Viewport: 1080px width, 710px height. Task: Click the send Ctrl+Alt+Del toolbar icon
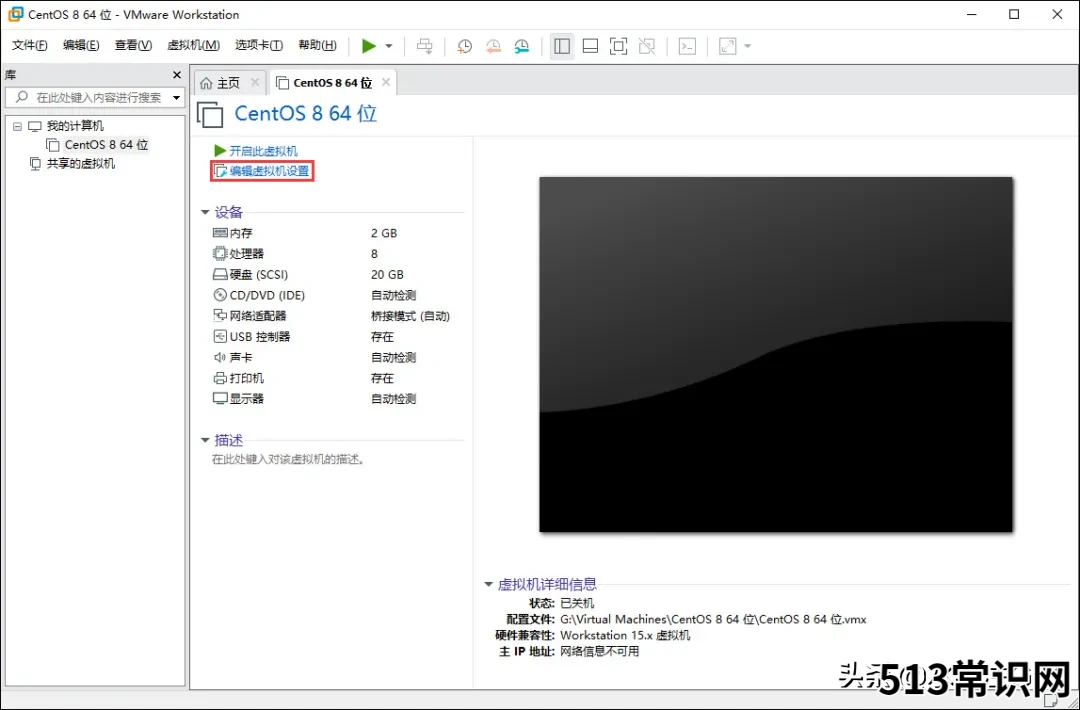425,46
